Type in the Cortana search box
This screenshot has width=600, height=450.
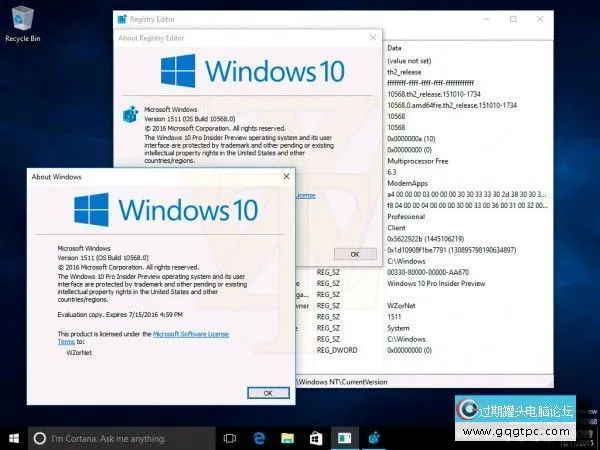point(120,438)
